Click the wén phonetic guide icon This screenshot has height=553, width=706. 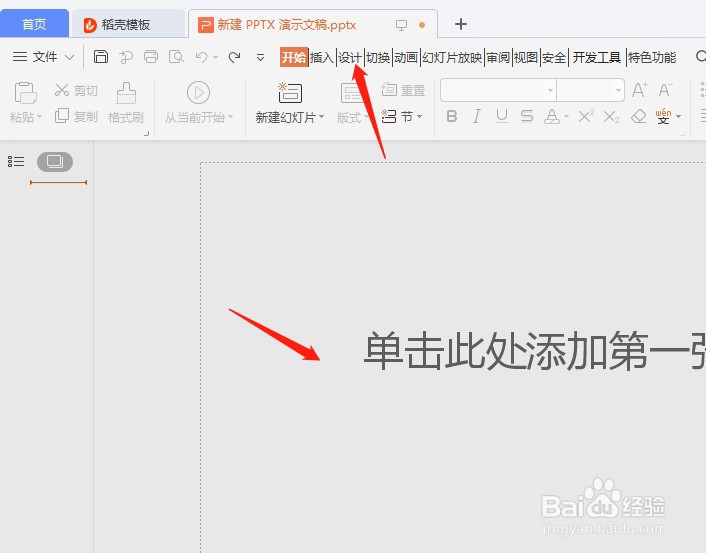coord(663,116)
